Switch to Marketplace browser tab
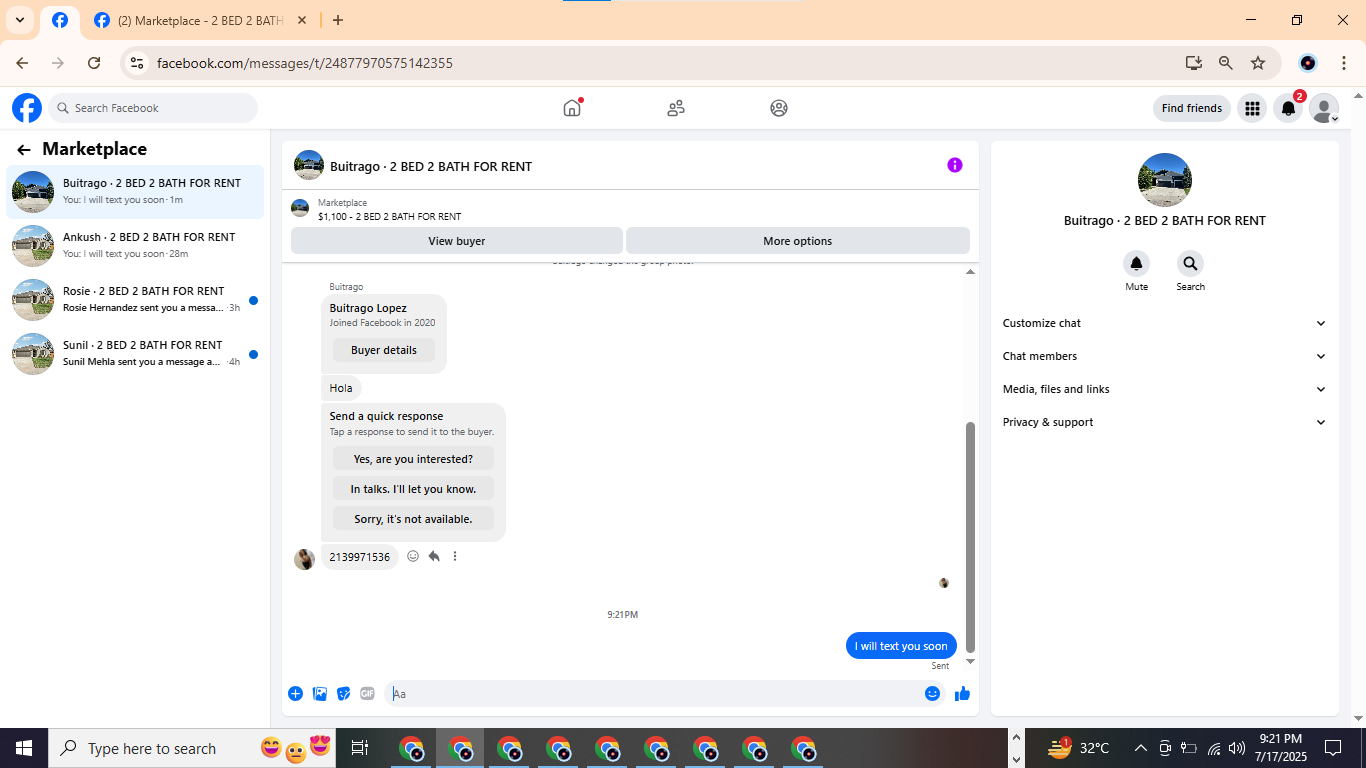Screen dimensions: 1366x768 [200, 20]
